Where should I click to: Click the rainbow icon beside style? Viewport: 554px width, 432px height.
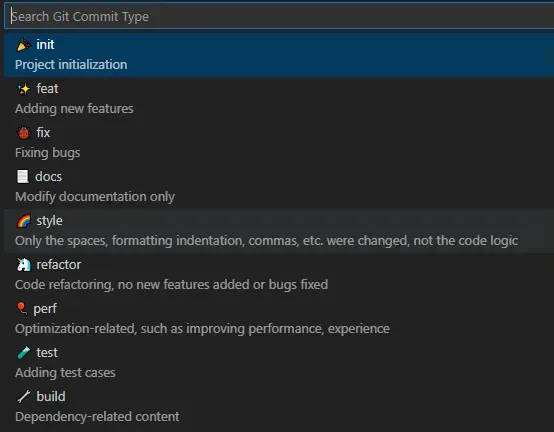coord(24,221)
